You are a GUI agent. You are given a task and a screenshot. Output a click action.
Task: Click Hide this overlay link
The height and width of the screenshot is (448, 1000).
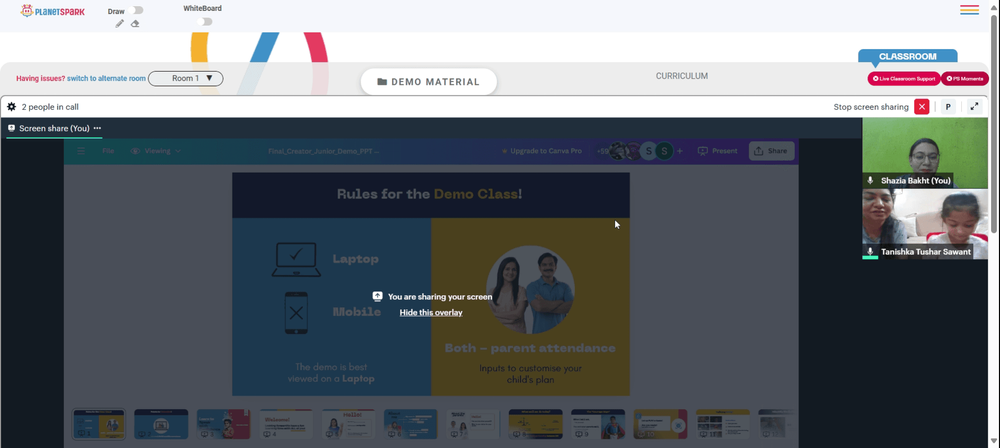(x=431, y=313)
